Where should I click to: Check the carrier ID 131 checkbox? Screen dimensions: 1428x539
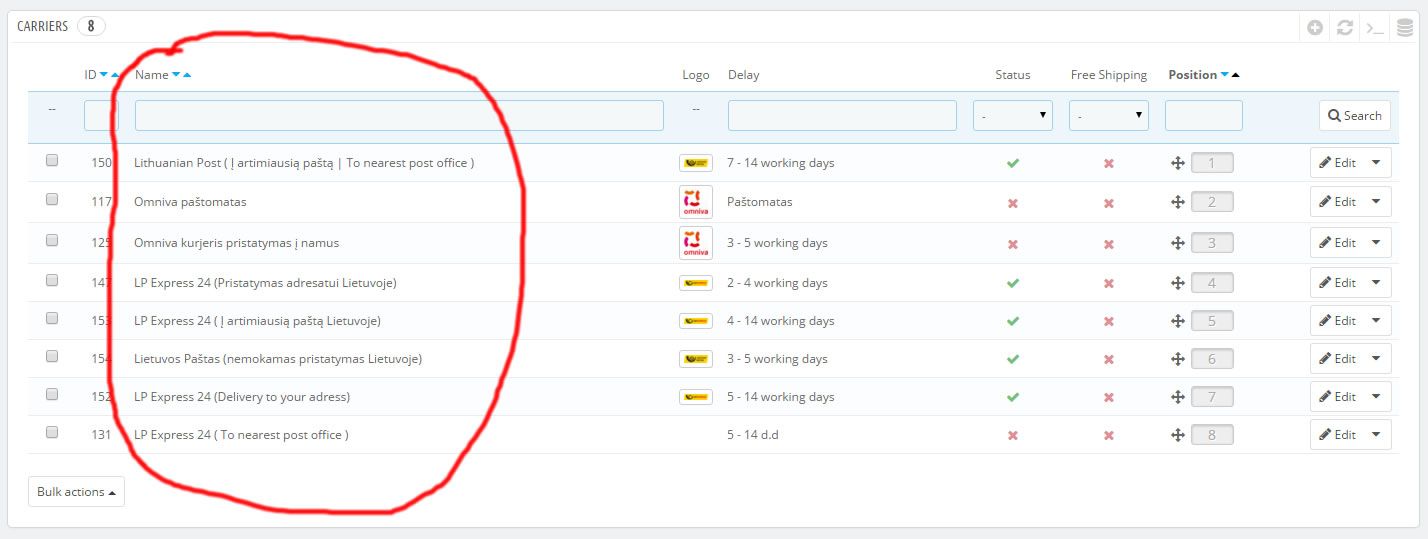52,432
